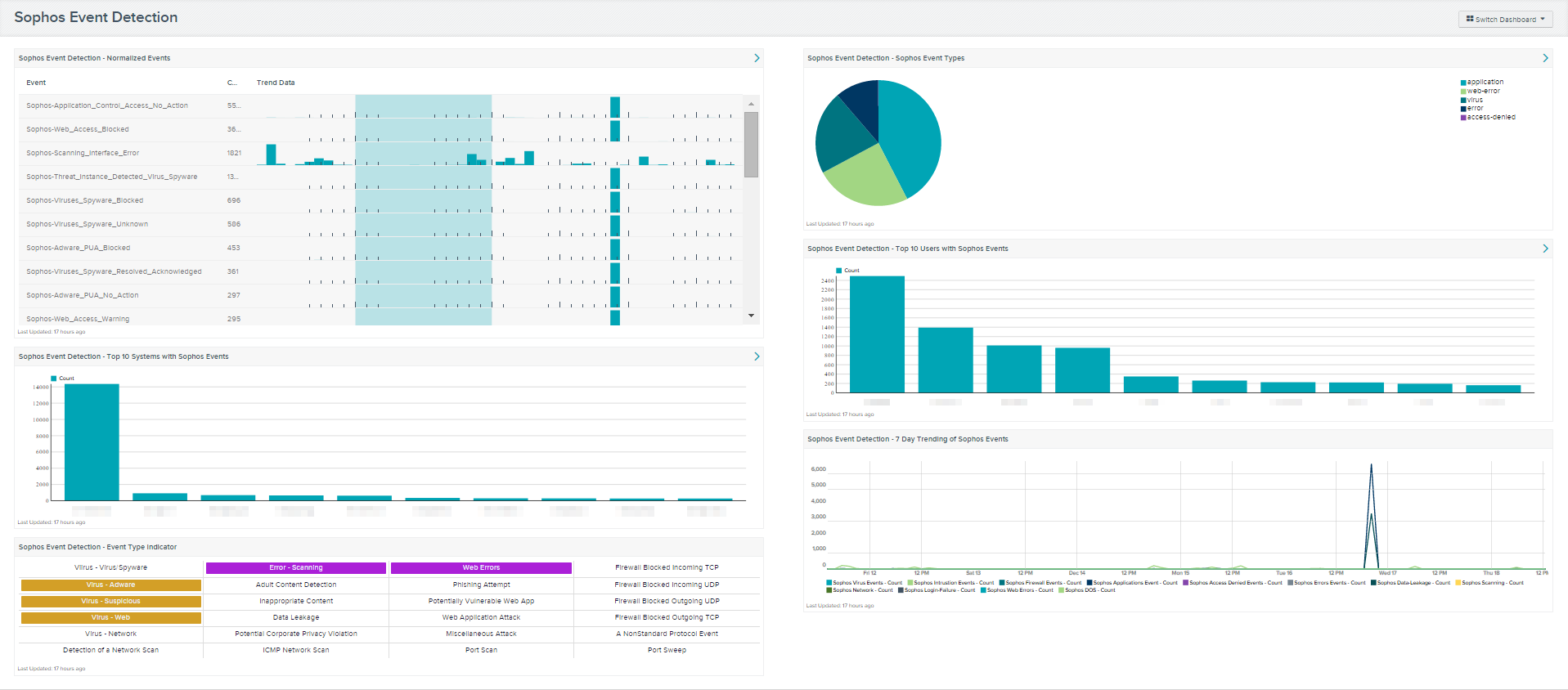Open the Switch Dashboard dropdown
This screenshot has width=1568, height=690.
(1505, 19)
